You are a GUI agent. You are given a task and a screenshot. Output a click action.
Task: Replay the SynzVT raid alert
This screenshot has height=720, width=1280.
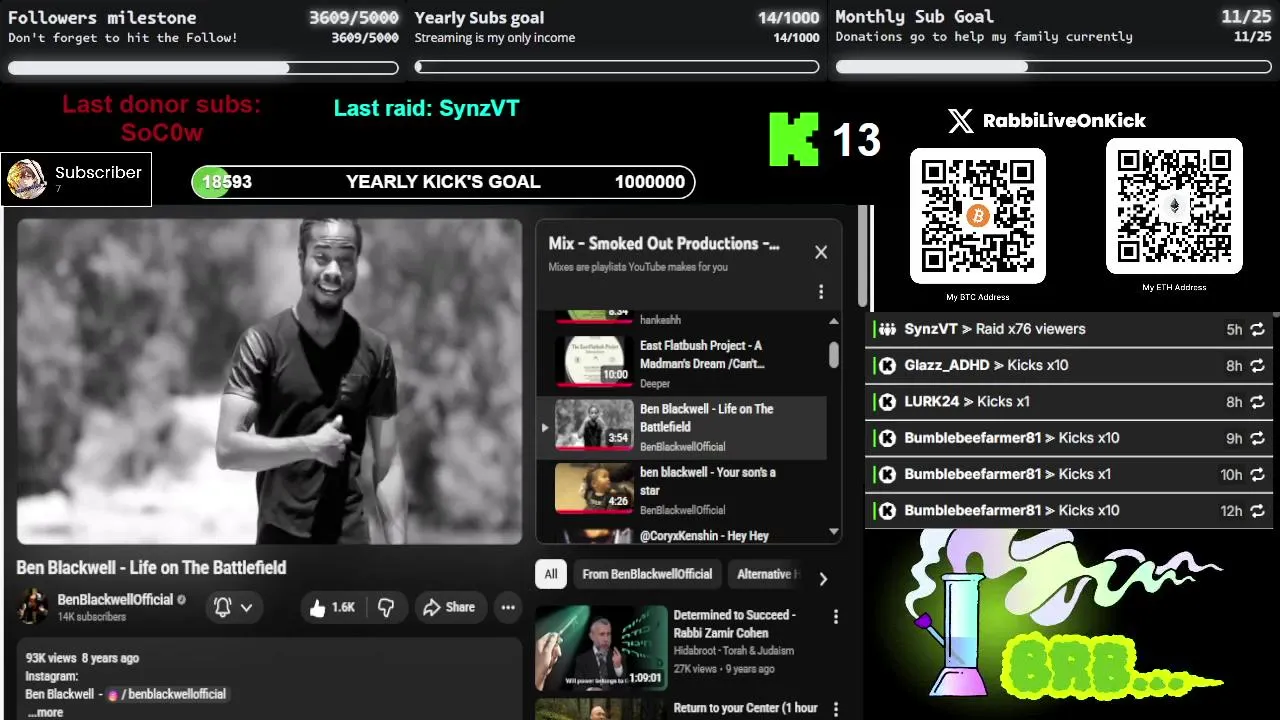(1257, 329)
